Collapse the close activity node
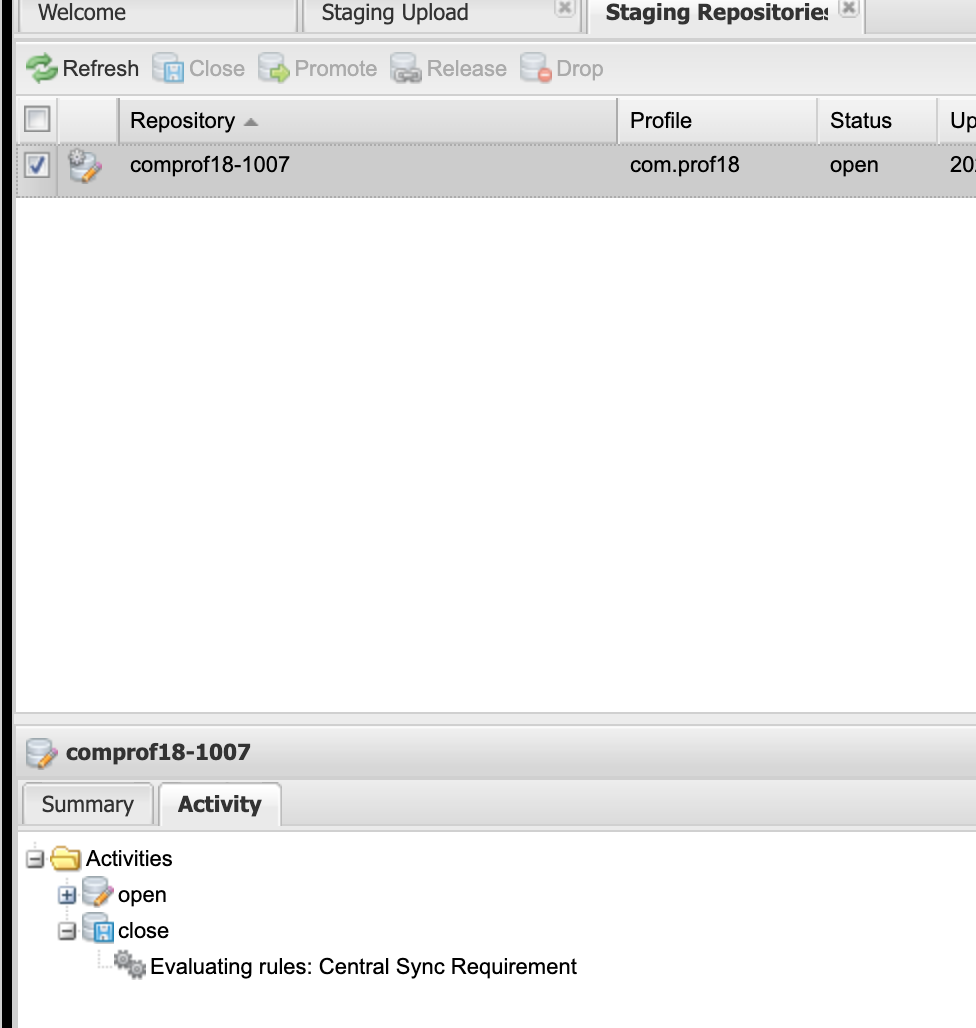The height and width of the screenshot is (1028, 976). [x=67, y=931]
